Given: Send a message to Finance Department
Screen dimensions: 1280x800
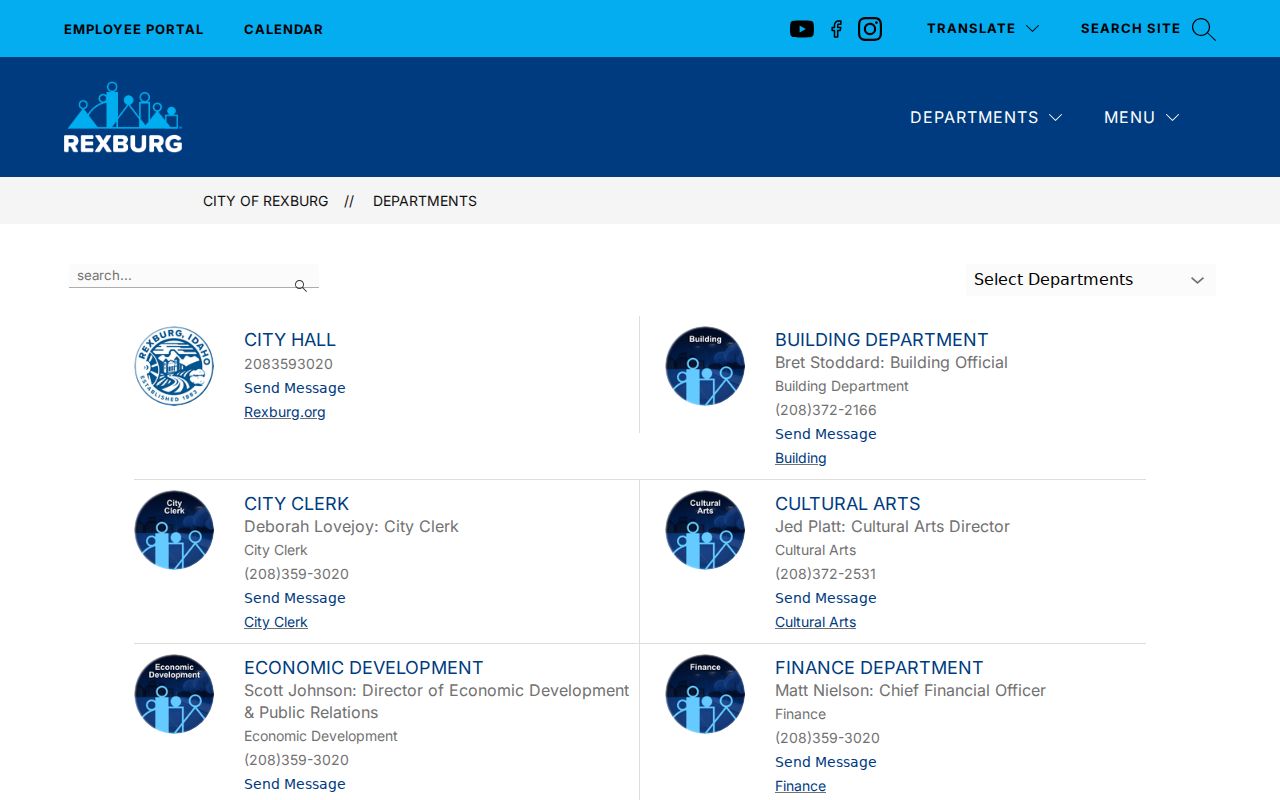Looking at the screenshot, I should pos(826,762).
